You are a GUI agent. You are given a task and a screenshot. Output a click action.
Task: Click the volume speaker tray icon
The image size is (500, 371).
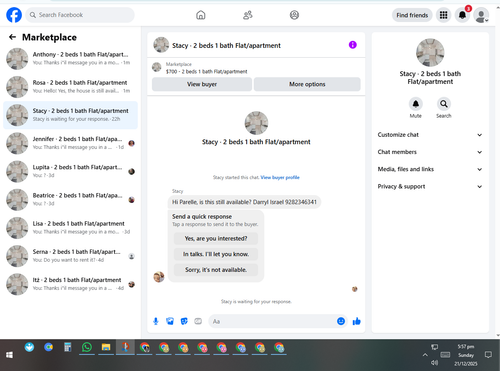coord(434,362)
